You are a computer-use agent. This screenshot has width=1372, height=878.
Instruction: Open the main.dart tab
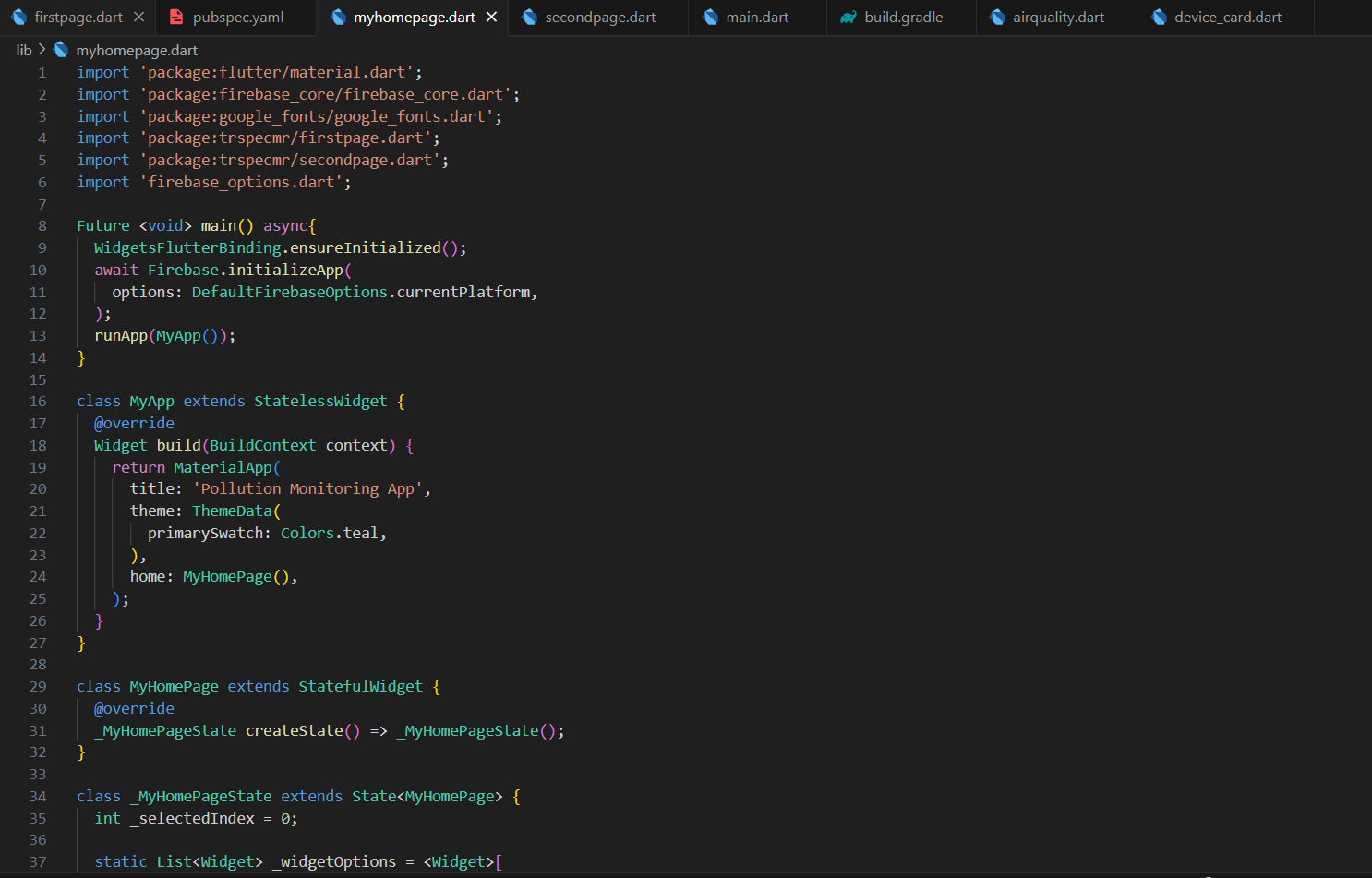tap(757, 18)
